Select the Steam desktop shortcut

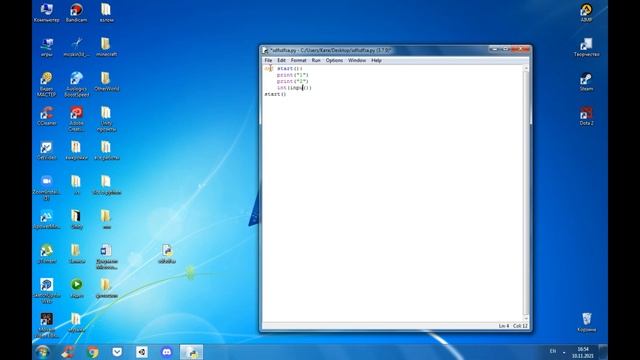pos(586,82)
